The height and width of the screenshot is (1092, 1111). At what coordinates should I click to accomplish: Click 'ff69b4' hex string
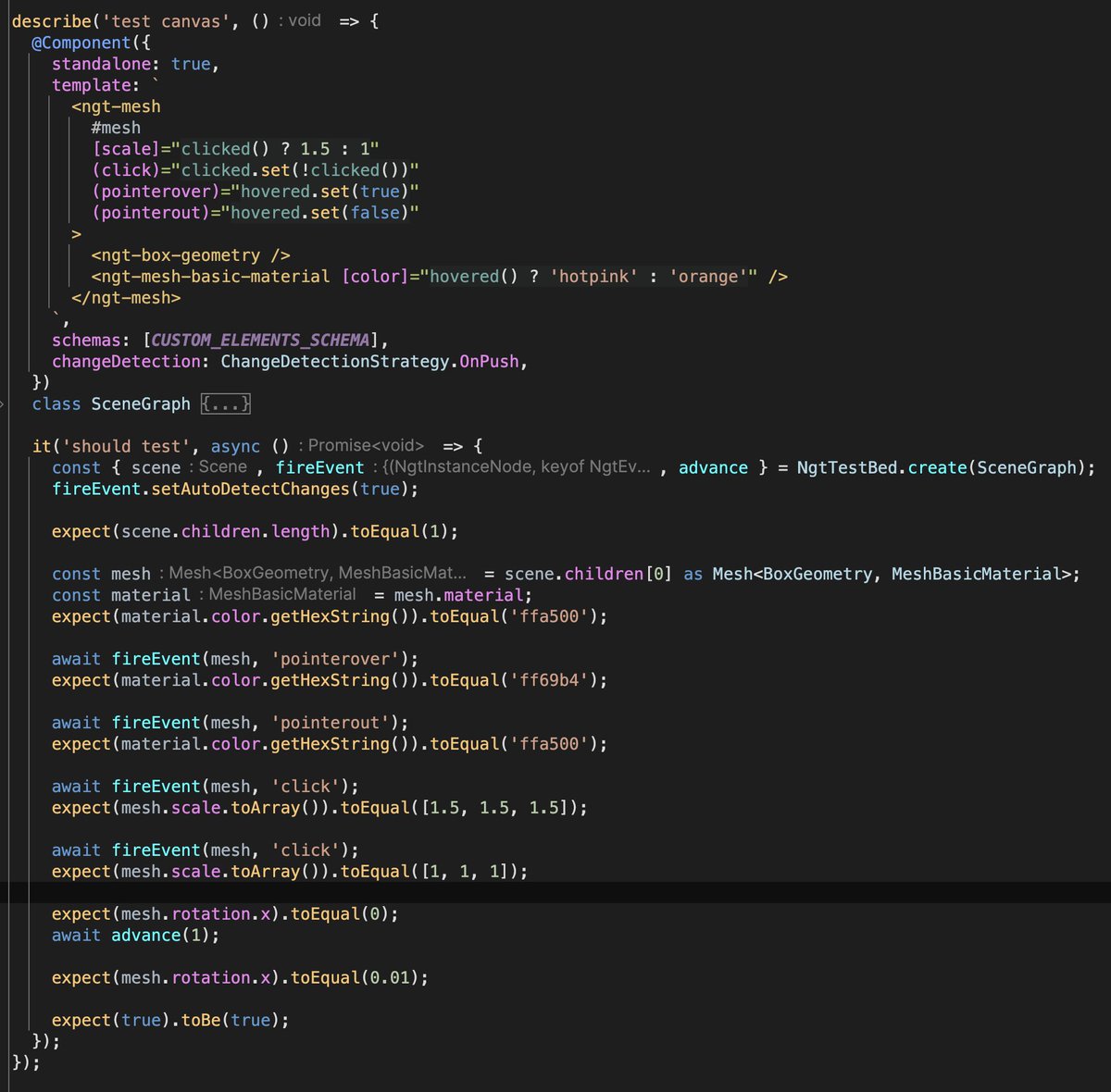click(x=549, y=681)
